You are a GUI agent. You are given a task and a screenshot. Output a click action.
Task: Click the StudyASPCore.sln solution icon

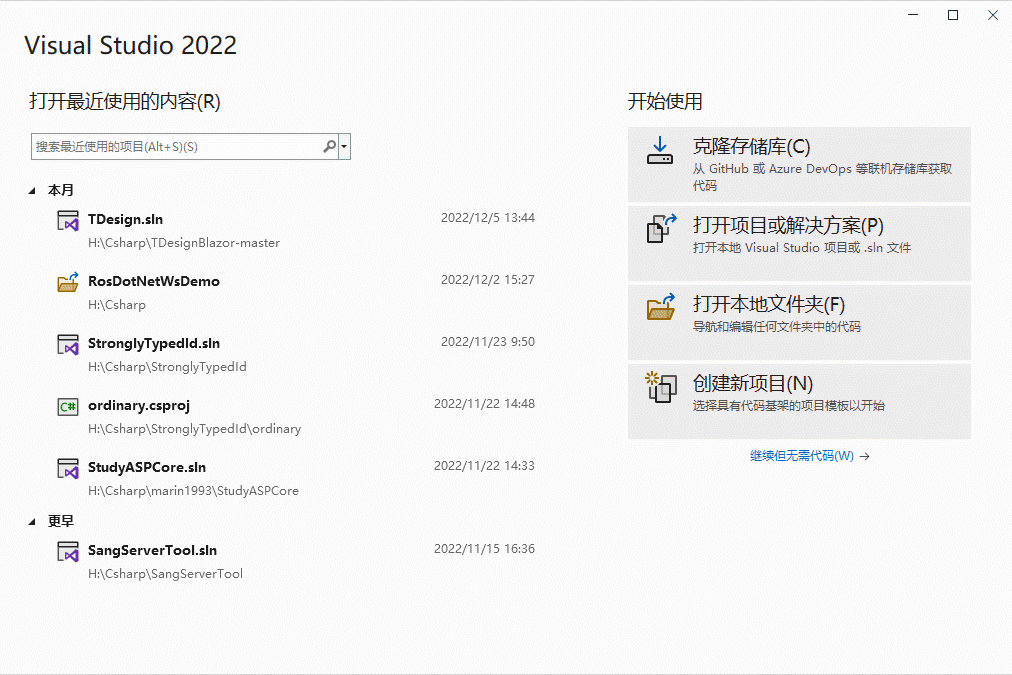coord(67,467)
